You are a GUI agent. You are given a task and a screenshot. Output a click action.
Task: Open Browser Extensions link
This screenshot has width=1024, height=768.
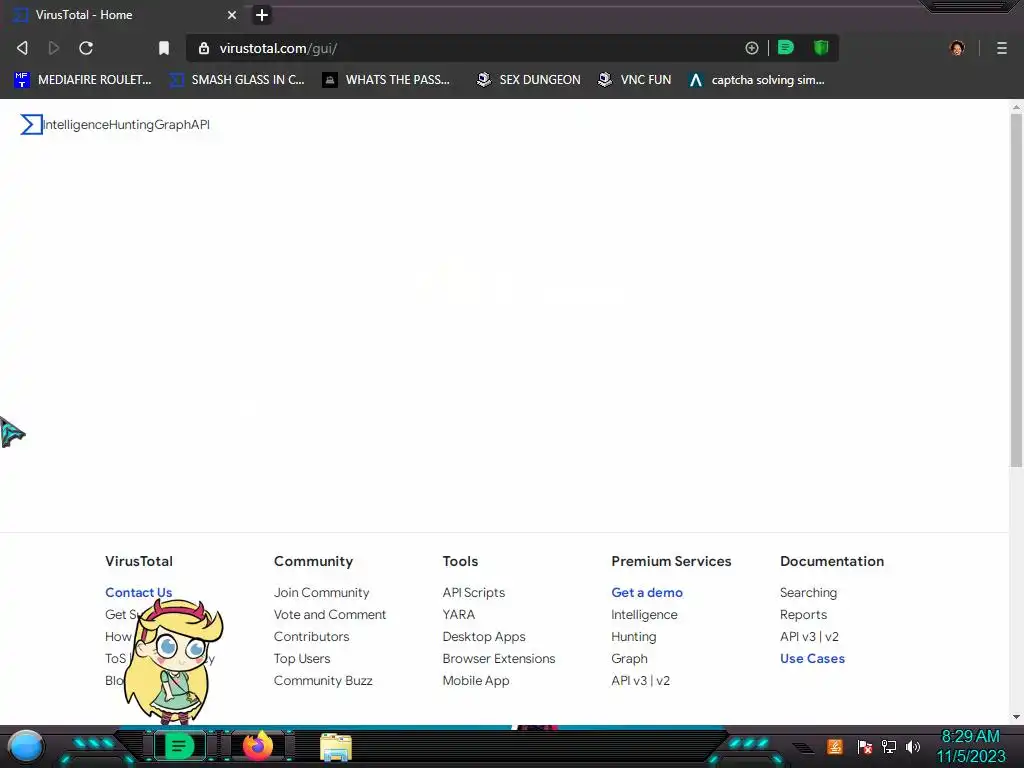coord(499,658)
